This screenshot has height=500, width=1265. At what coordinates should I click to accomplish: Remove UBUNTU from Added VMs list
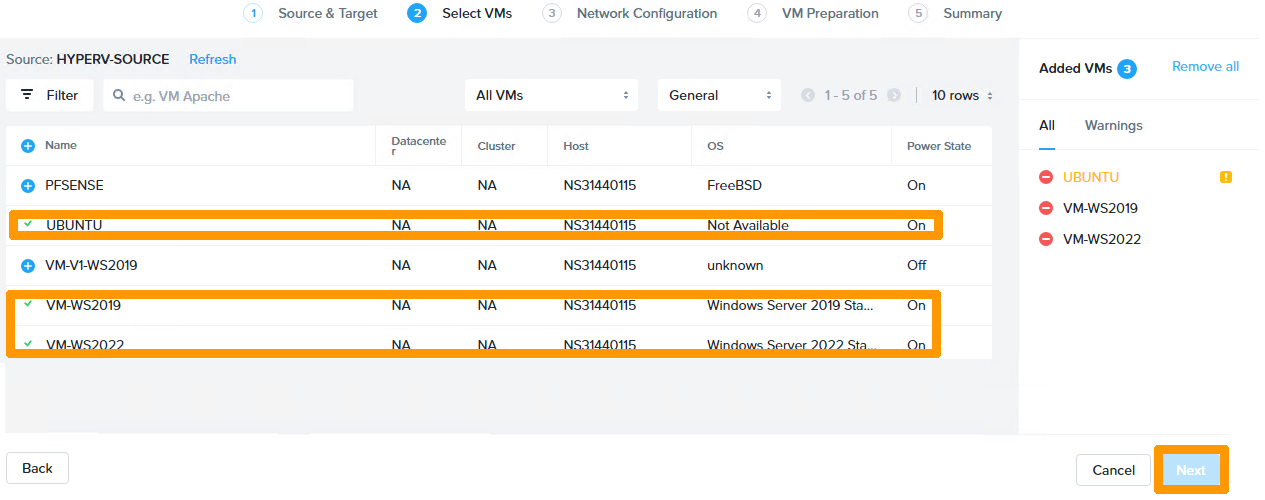click(x=1046, y=178)
